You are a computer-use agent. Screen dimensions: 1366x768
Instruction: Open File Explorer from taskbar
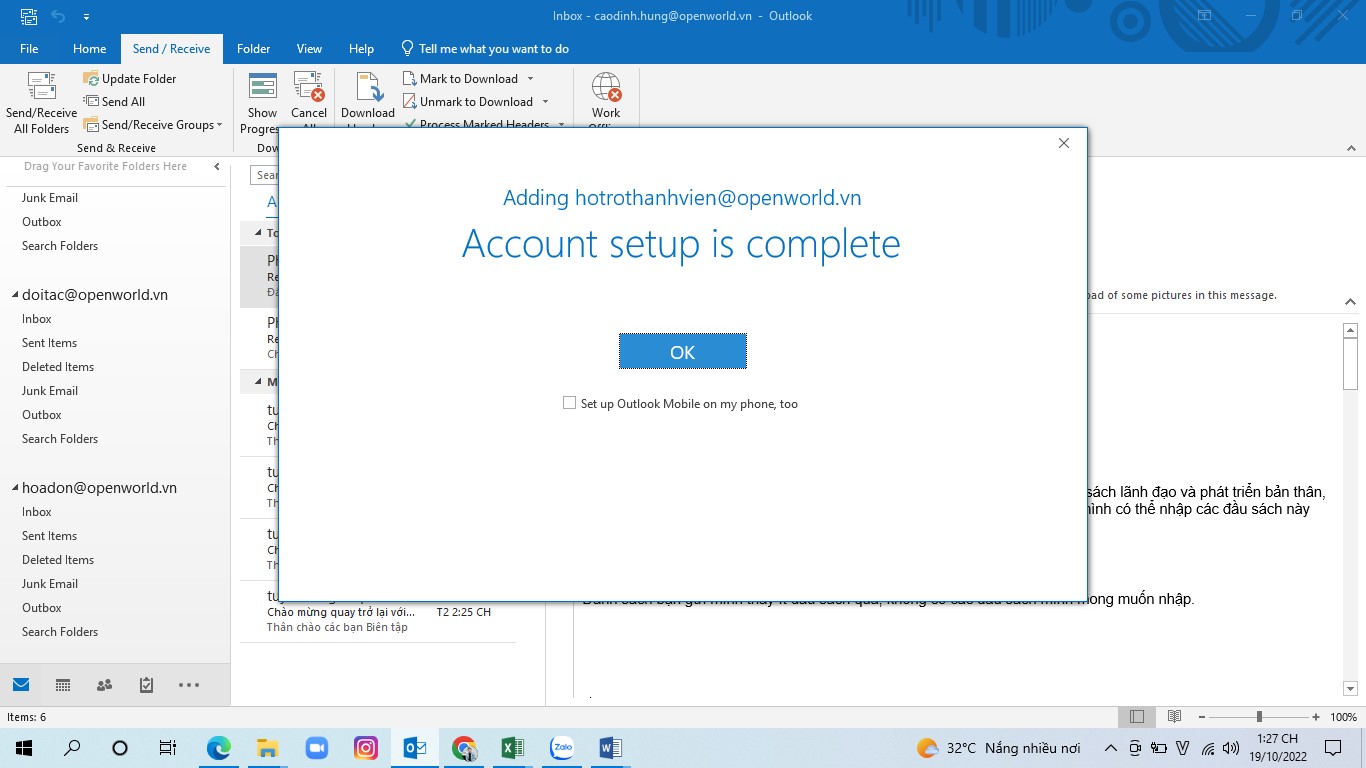click(x=267, y=748)
